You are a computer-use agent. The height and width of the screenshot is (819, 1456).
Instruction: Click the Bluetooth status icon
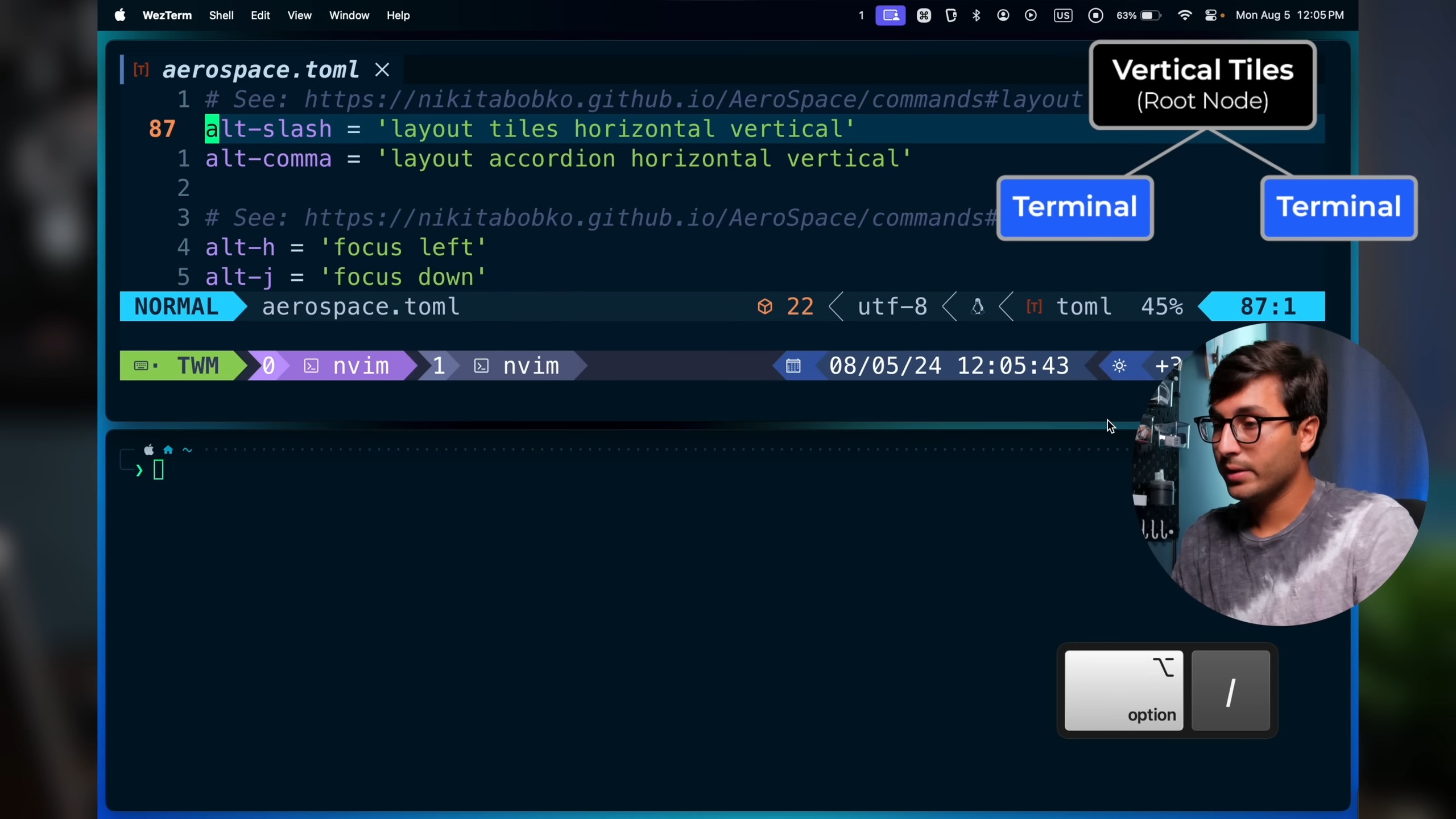click(977, 15)
